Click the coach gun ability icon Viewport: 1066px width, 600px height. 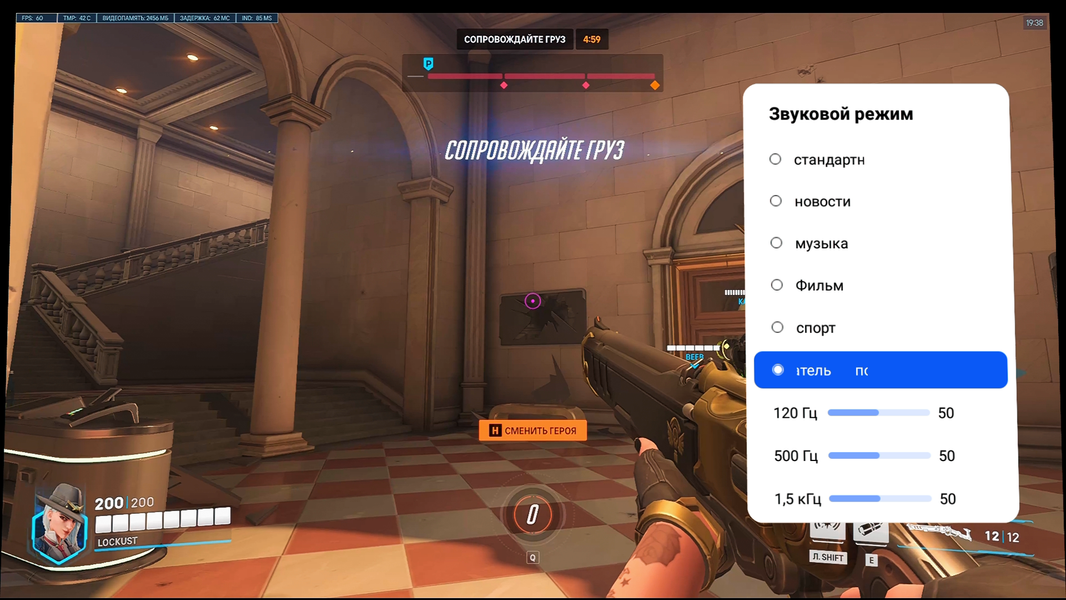[828, 529]
